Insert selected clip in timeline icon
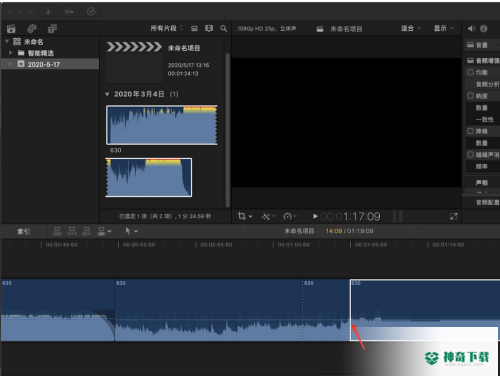Screen dimensions: 500x376 tap(72, 231)
